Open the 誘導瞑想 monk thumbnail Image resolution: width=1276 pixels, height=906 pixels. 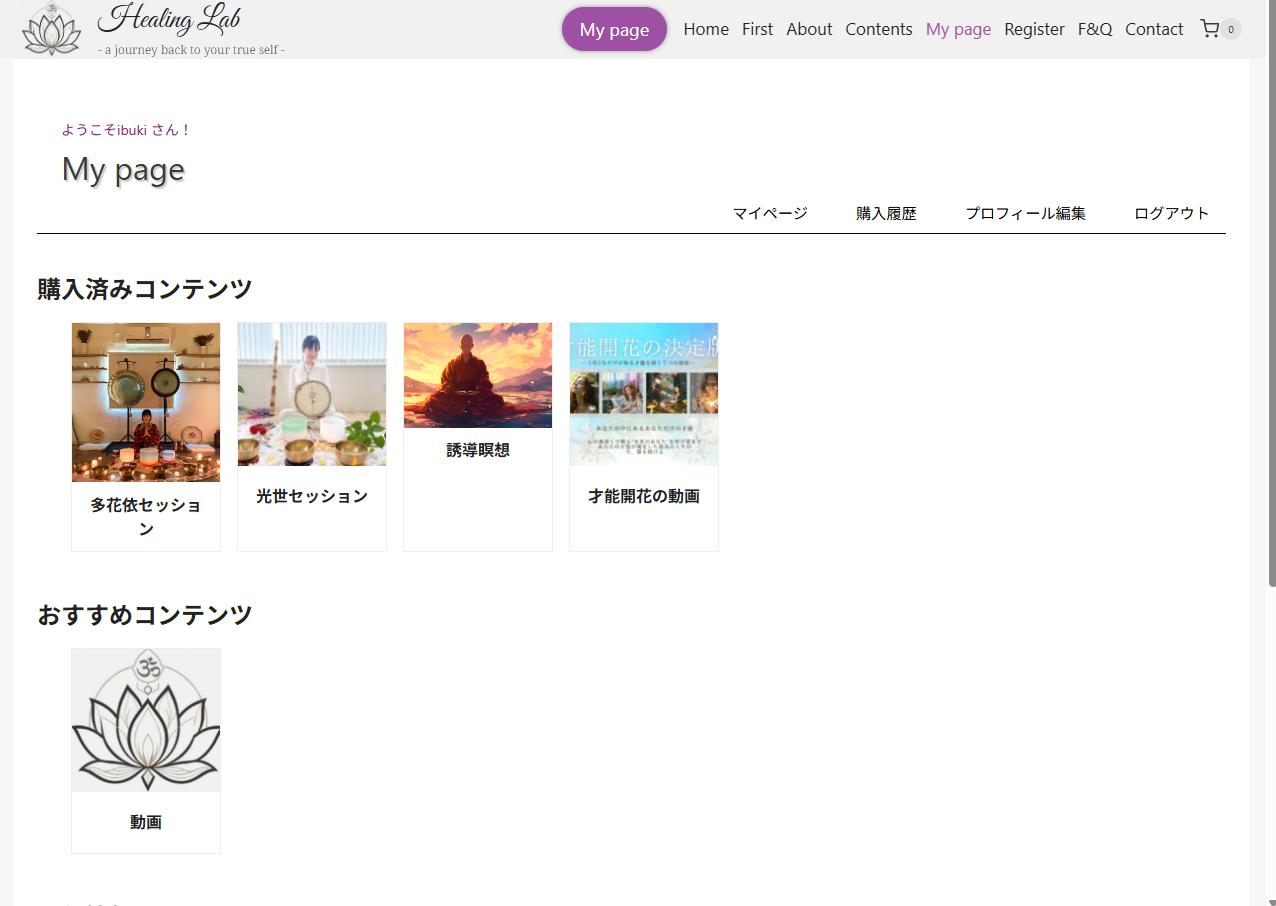tap(478, 375)
